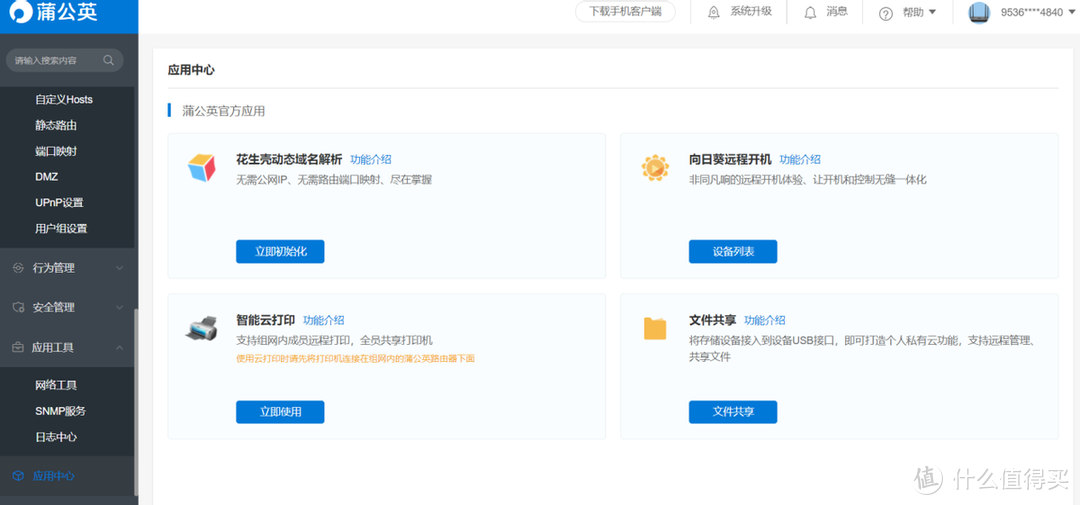The image size is (1080, 505).
Task: Click the 智能云打印 title
Action: tap(266, 320)
